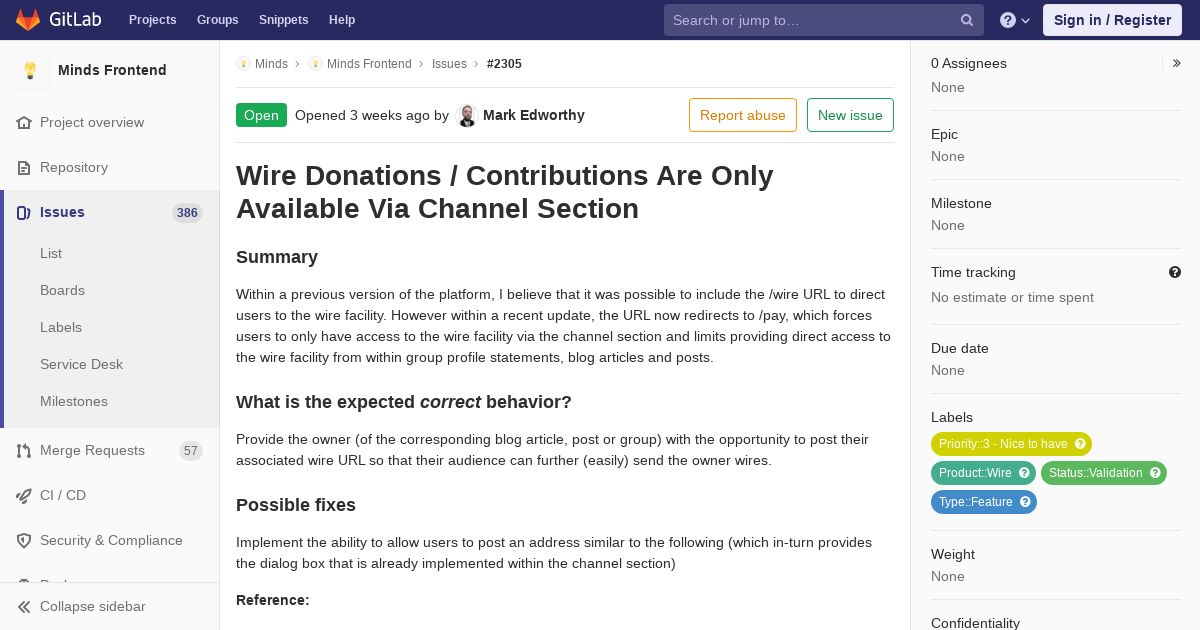Image resolution: width=1200 pixels, height=630 pixels.
Task: Open Project overview via house icon
Action: tap(24, 122)
